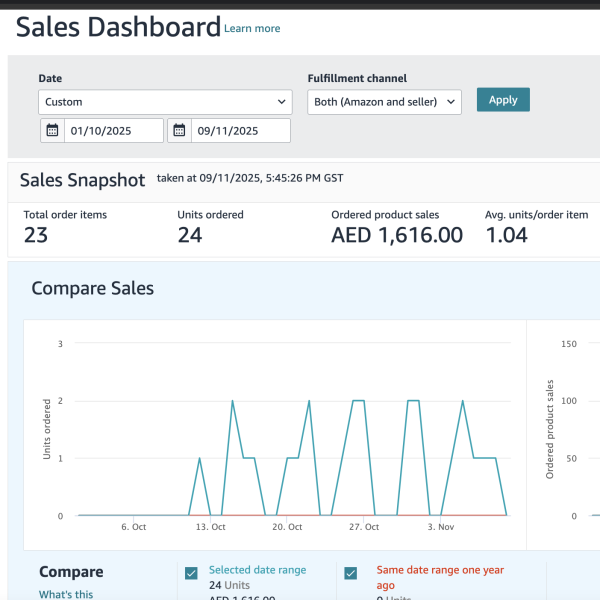Click the 27. Oct label on chart axis

tap(364, 527)
